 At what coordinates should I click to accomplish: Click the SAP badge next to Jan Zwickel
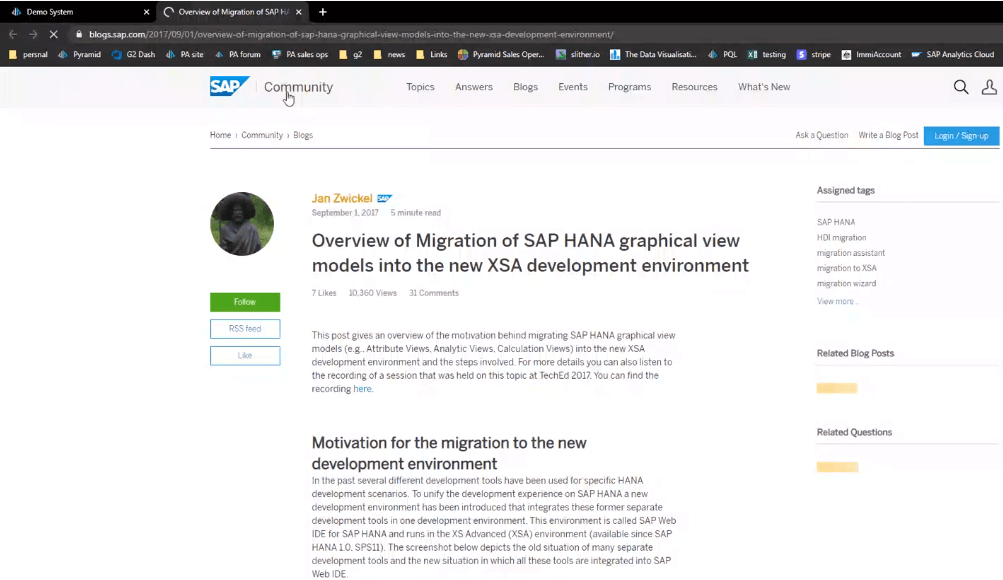[x=384, y=198]
